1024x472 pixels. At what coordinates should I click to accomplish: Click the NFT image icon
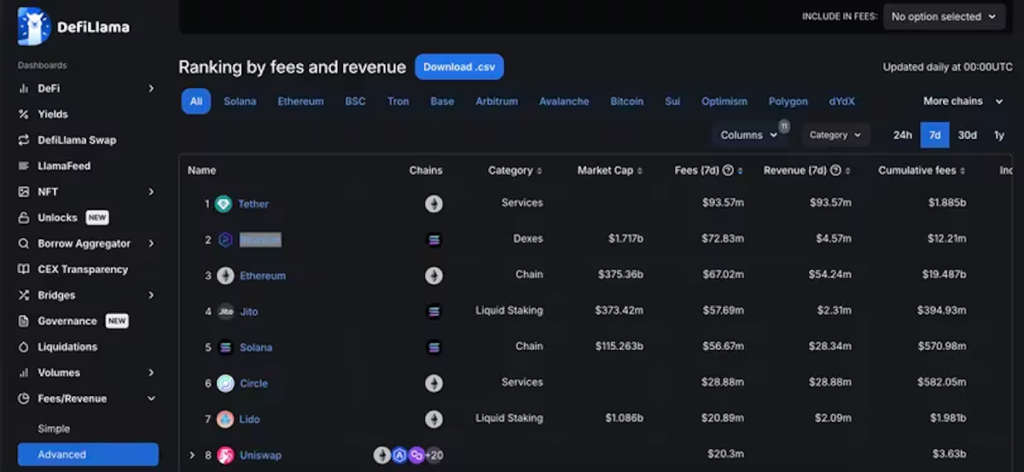(x=24, y=192)
